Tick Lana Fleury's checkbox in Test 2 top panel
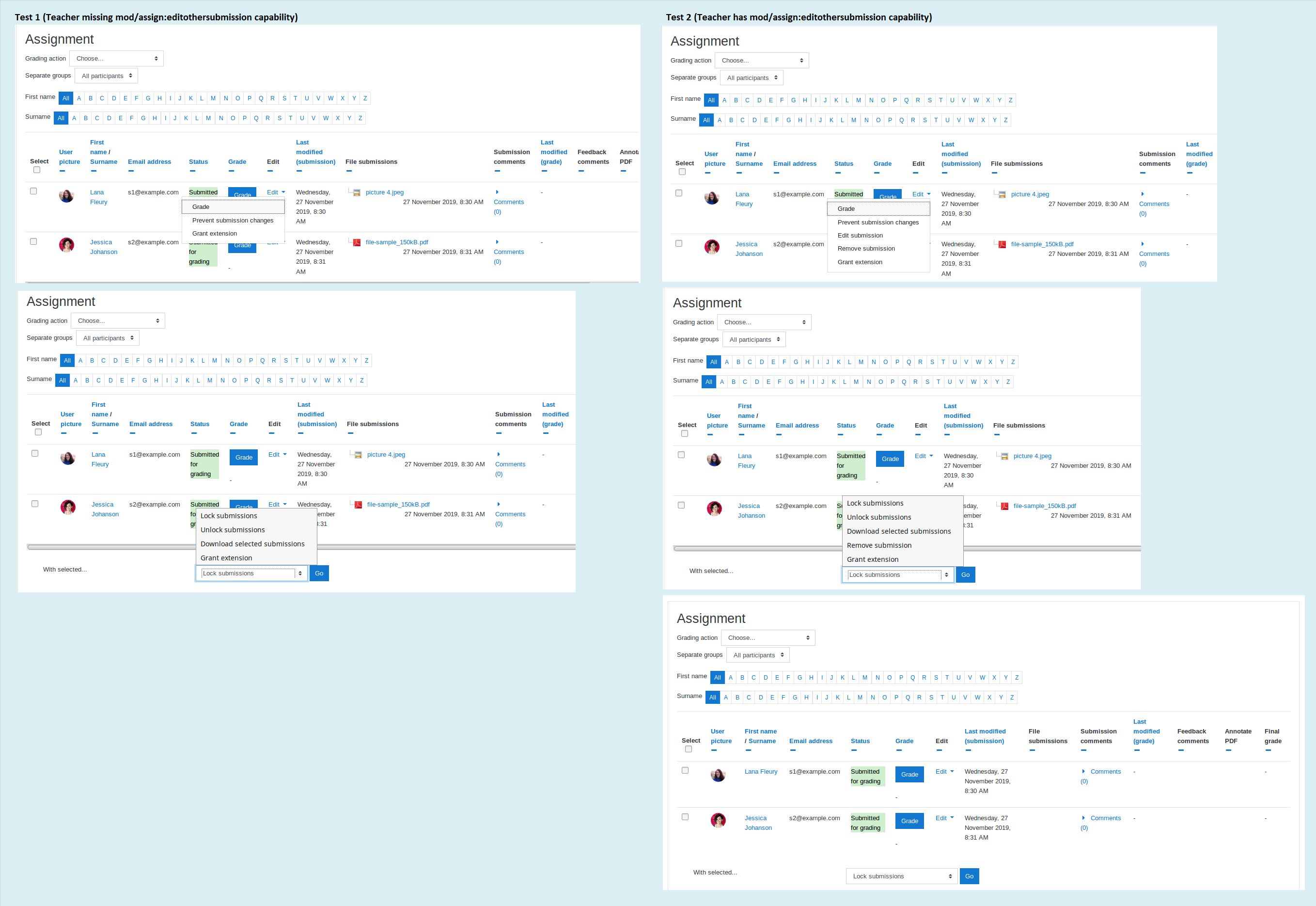The image size is (1316, 906). point(679,193)
